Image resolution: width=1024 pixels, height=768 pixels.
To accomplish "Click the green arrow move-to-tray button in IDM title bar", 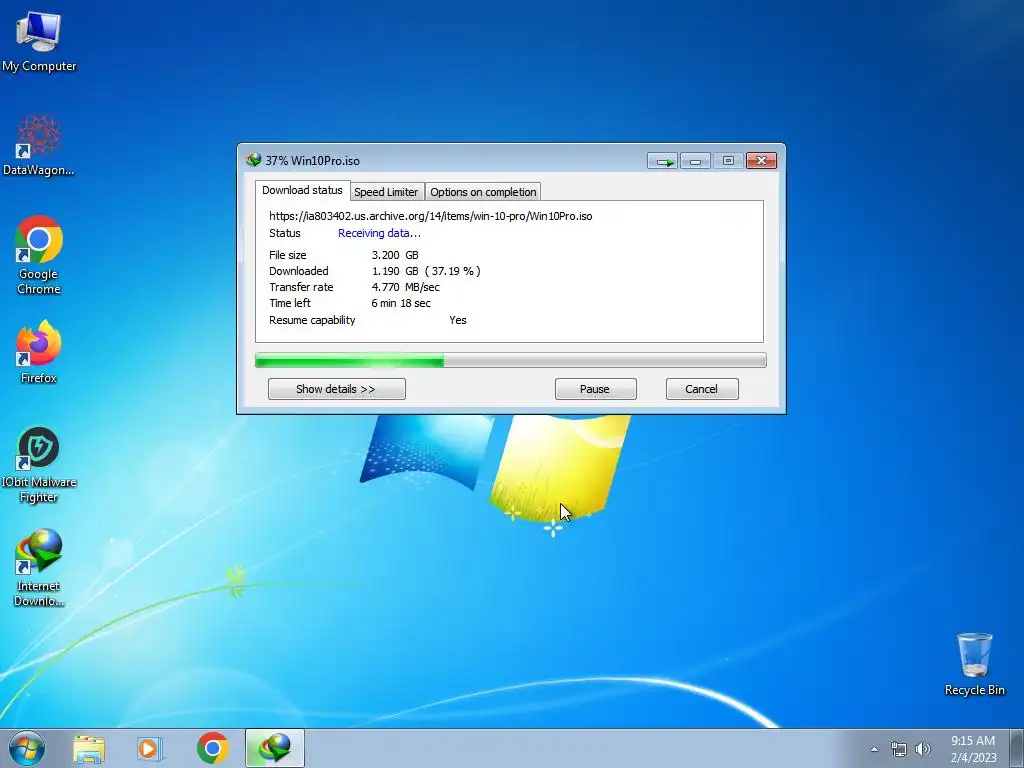I will click(x=663, y=161).
